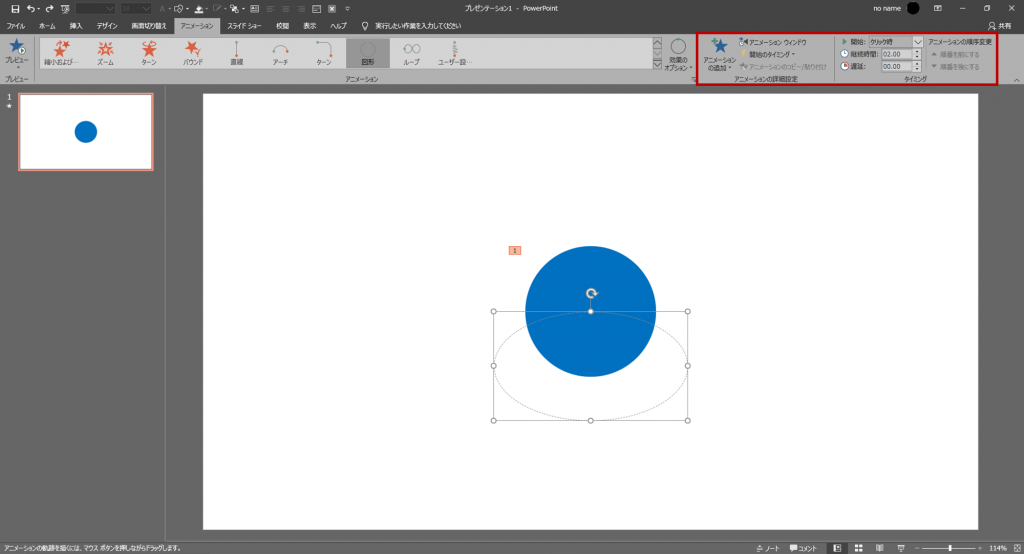Select slide 1 thumbnail
The height and width of the screenshot is (554, 1024).
click(86, 132)
